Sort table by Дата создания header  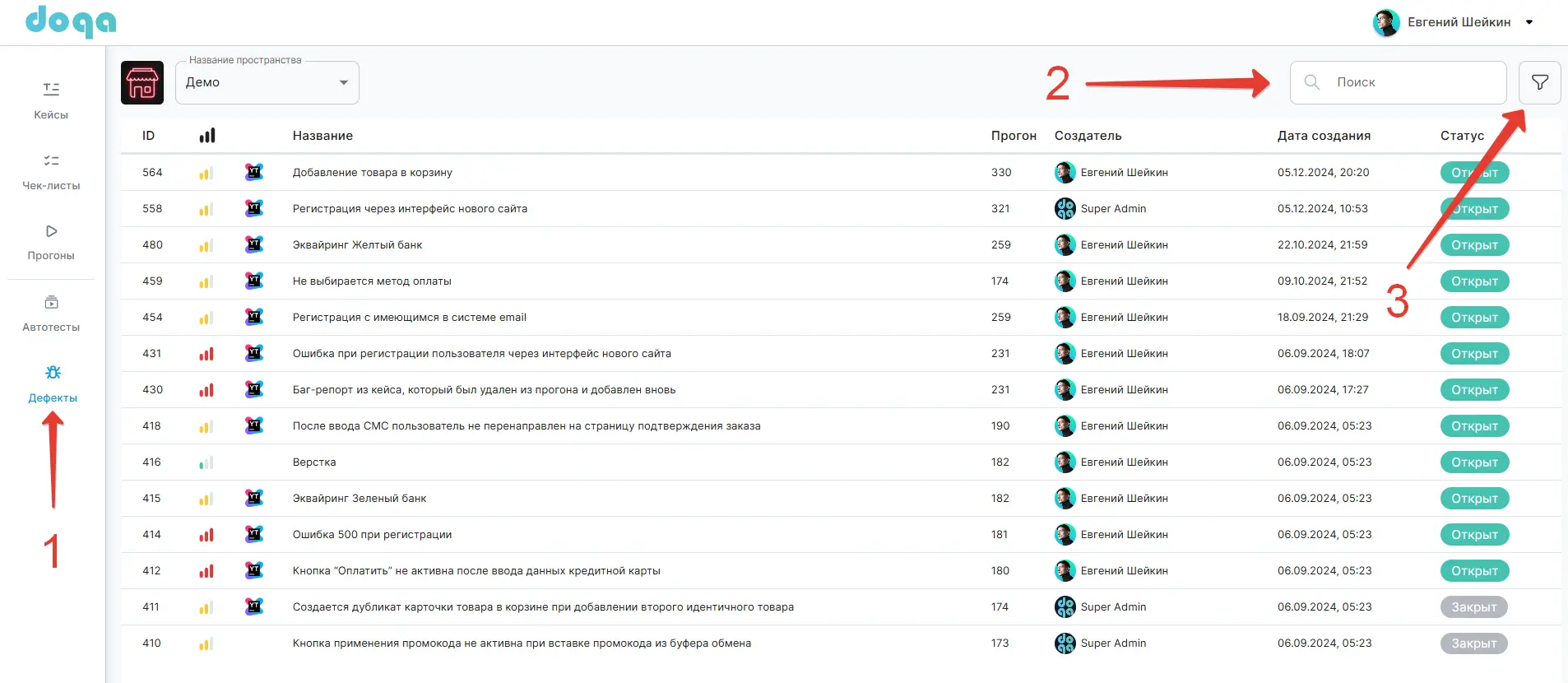click(1324, 136)
